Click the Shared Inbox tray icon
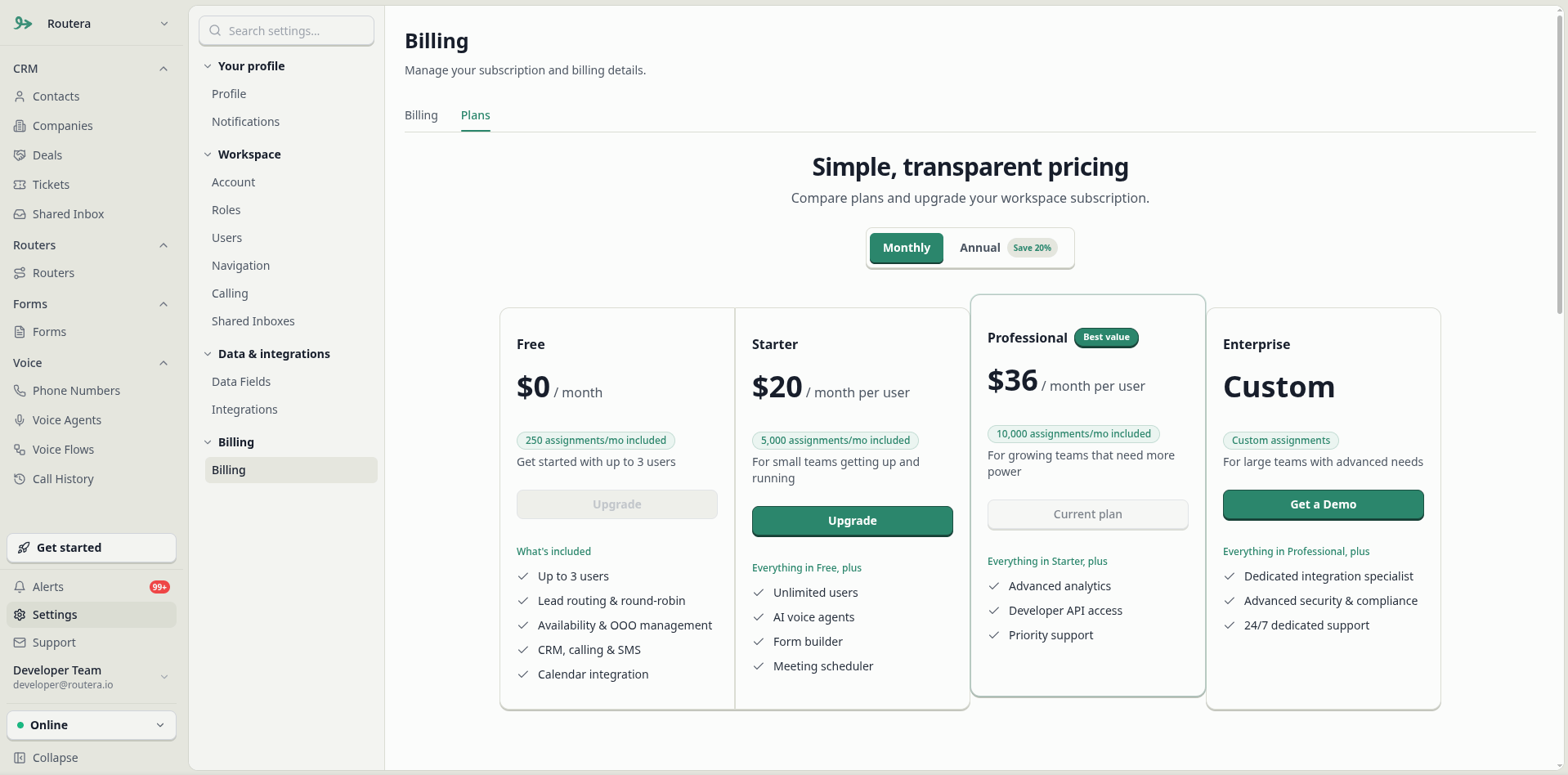The width and height of the screenshot is (1568, 775). 20,214
